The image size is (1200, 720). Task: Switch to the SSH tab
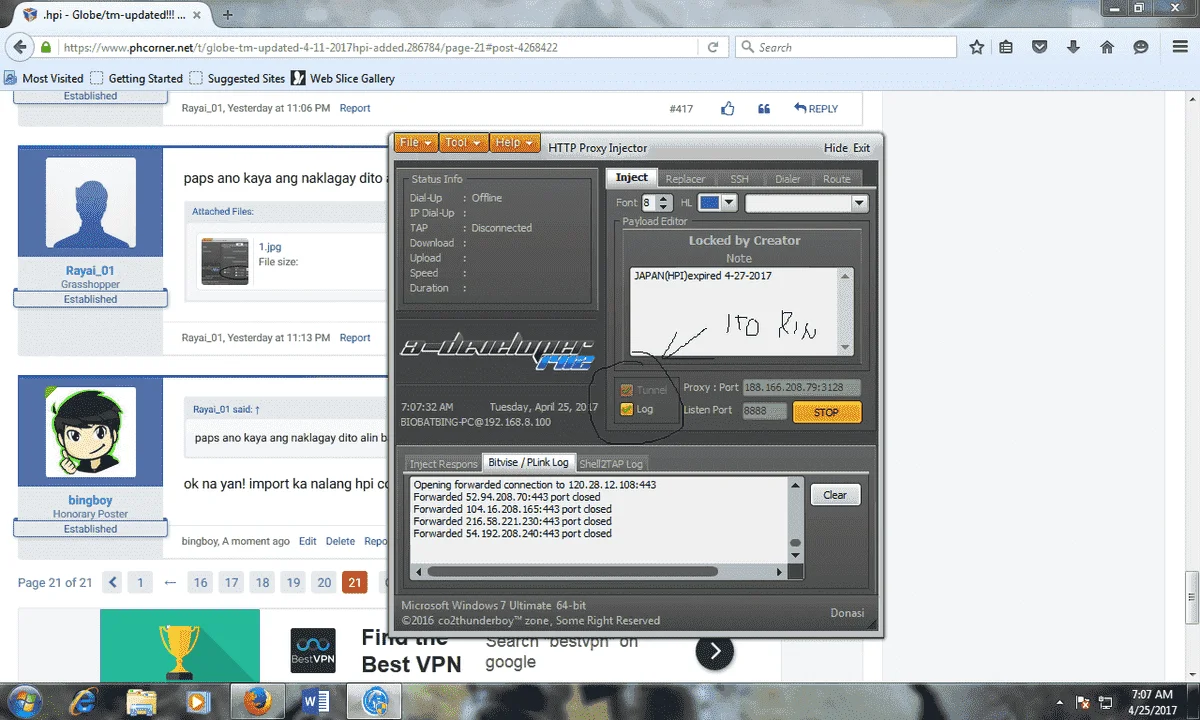(x=739, y=179)
